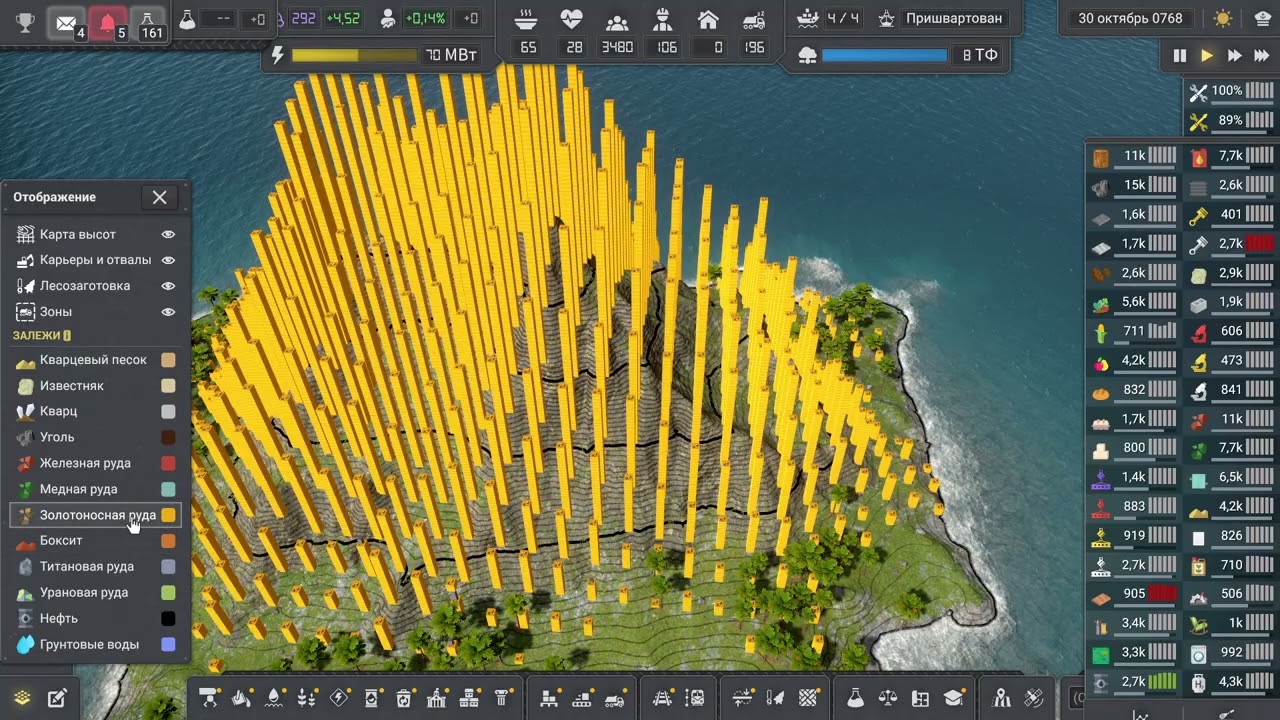Image resolution: width=1280 pixels, height=720 pixels.
Task: Select Нефть in deposits list
Action: (x=96, y=618)
